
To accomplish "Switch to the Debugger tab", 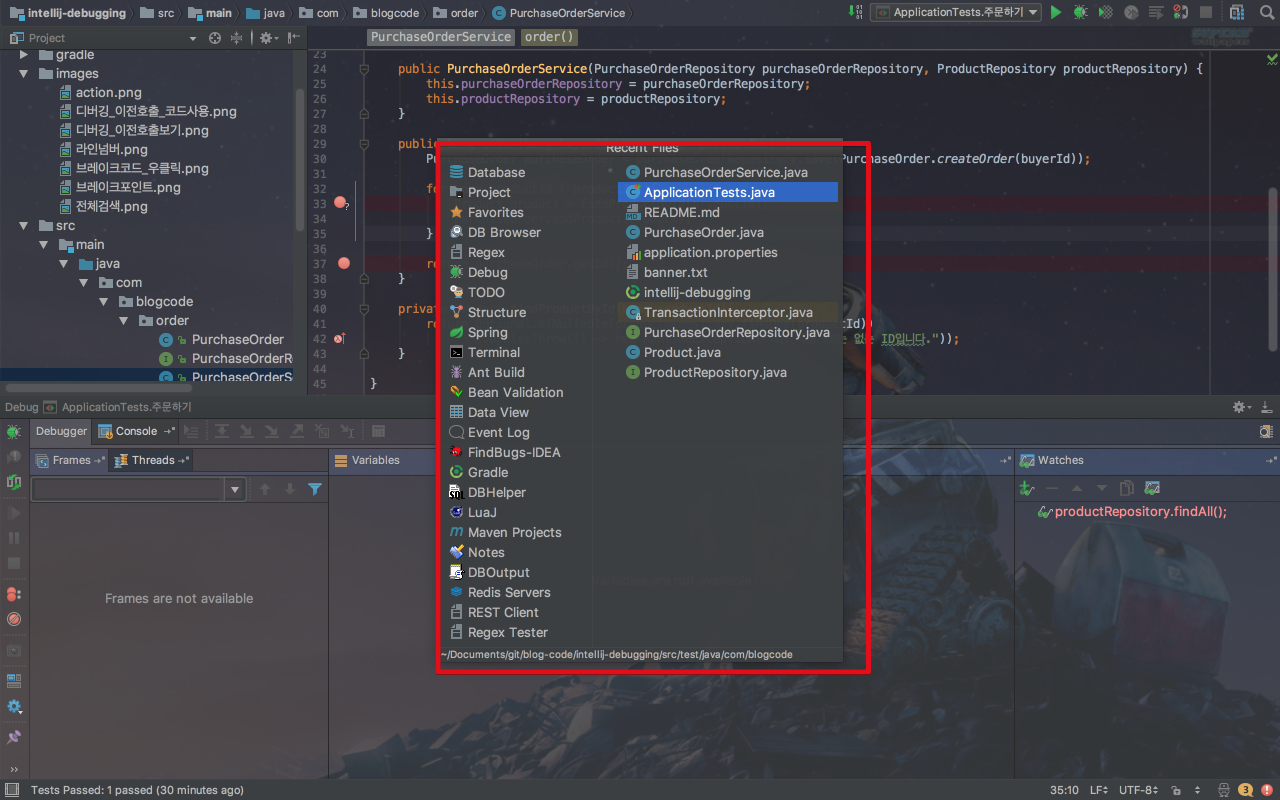I will (61, 431).
